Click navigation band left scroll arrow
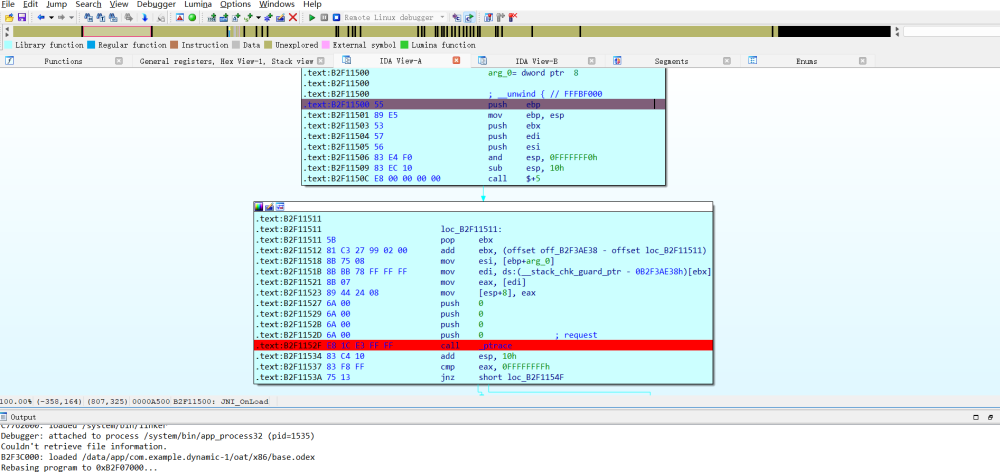Screen dimensions: 1000x472 click(7, 31)
